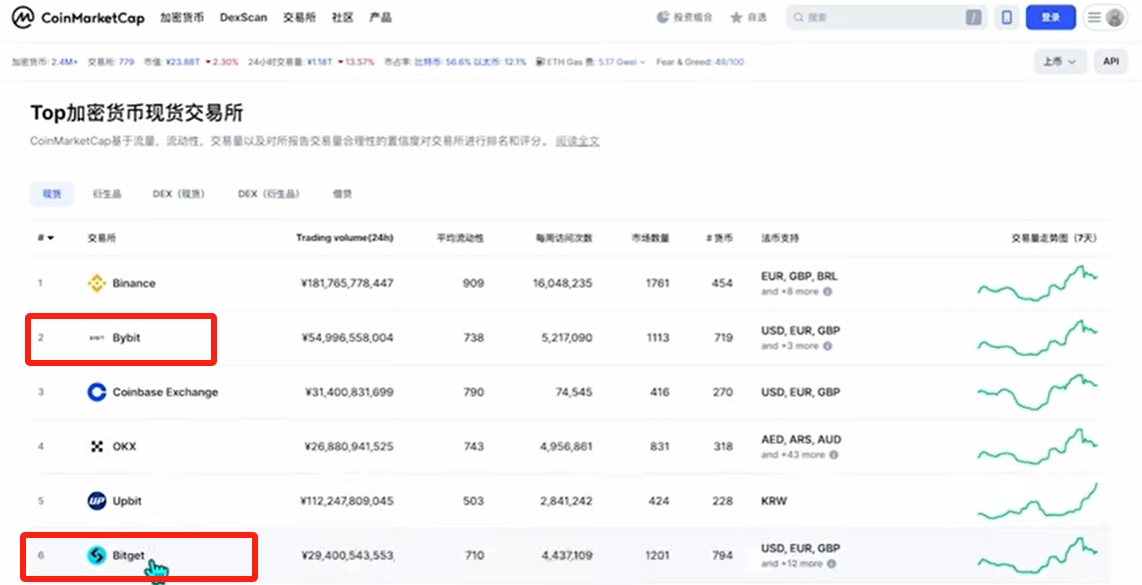Open the 产品 menu
The height and width of the screenshot is (585, 1142).
tap(380, 17)
